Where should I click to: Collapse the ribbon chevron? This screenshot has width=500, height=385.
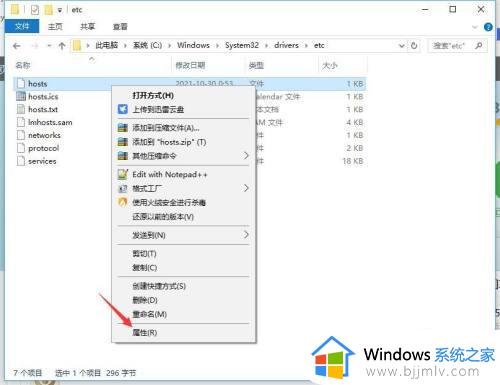point(475,27)
